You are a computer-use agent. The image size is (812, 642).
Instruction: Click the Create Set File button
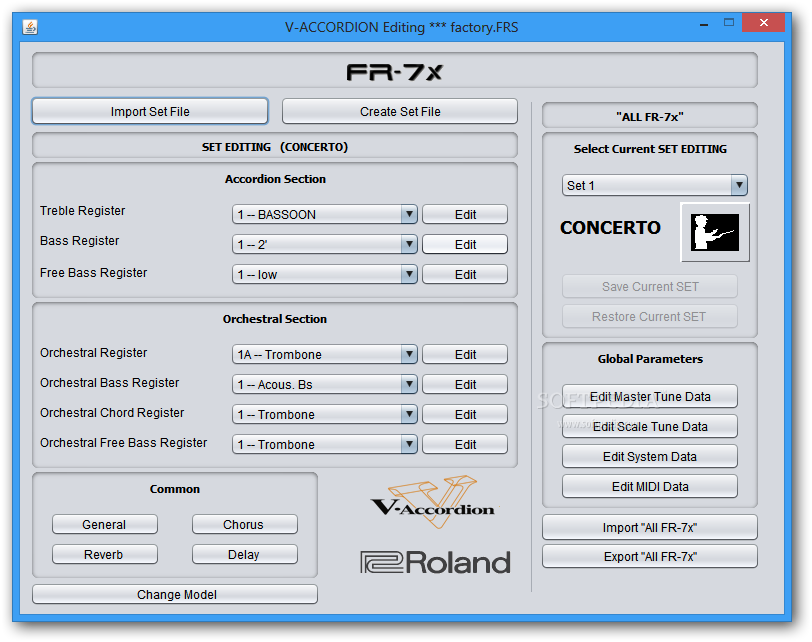(400, 111)
